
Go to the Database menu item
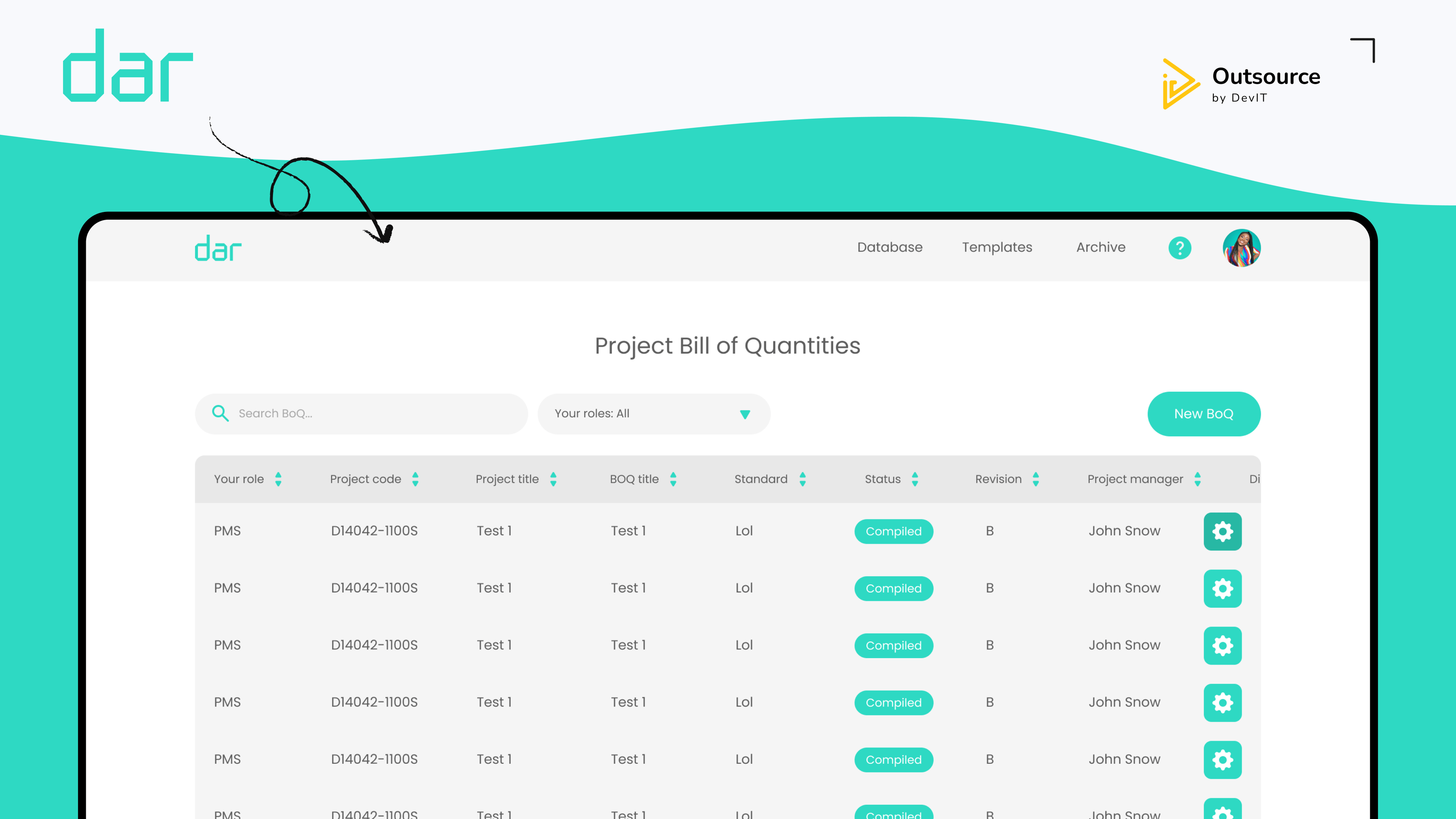(890, 247)
